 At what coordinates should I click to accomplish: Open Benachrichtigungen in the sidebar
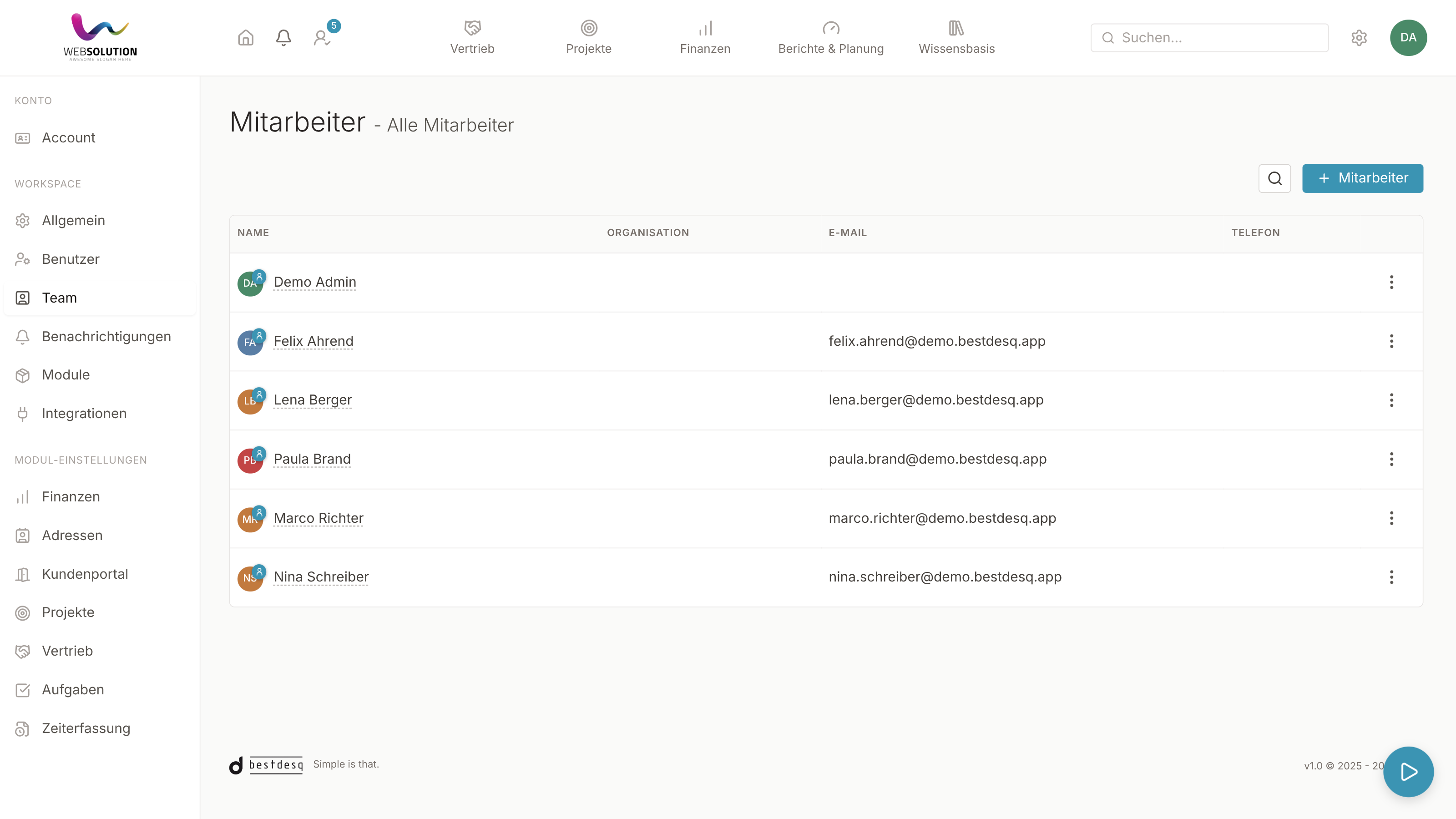tap(100, 336)
